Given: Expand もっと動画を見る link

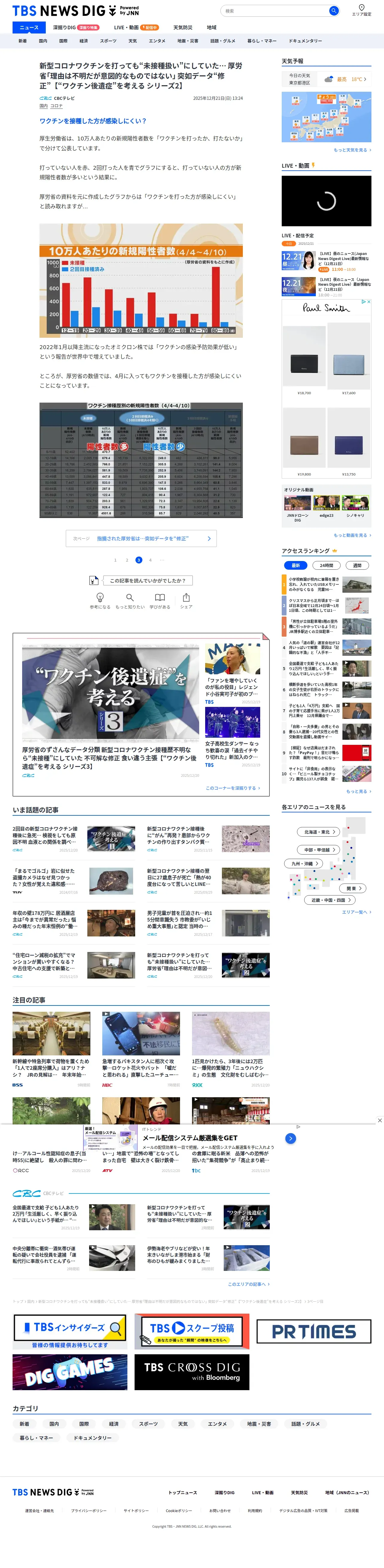Looking at the screenshot, I should tap(352, 535).
